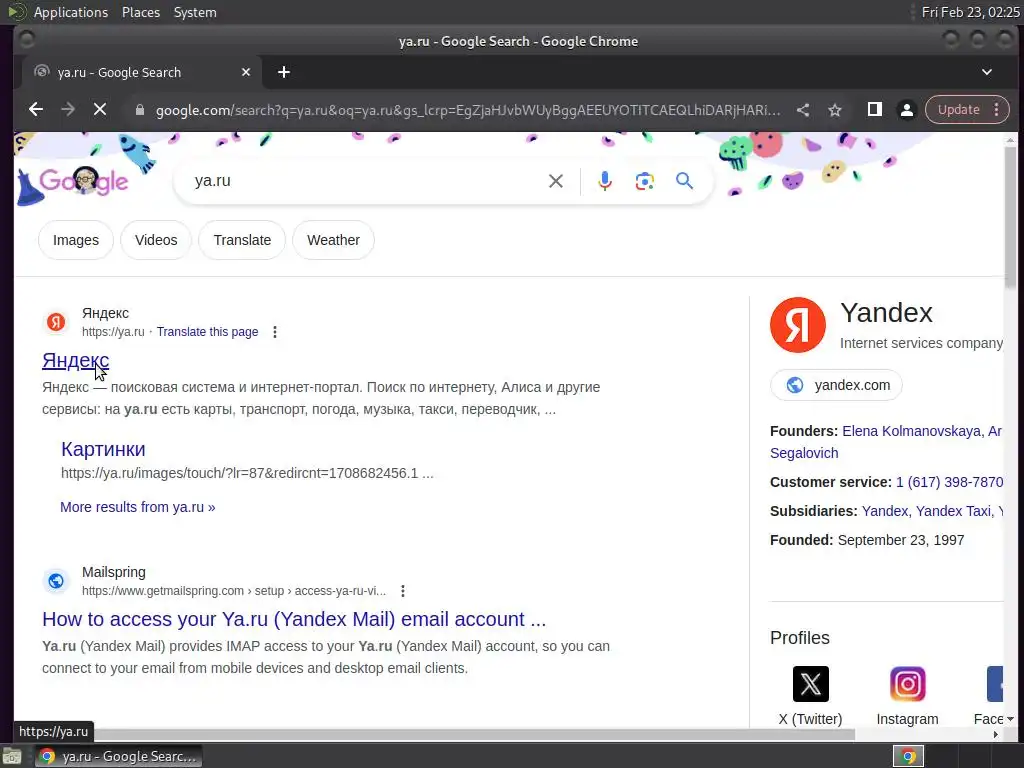Click the horizontal scrollbar right arrow
Screen dimensions: 1024x768
[x=995, y=735]
